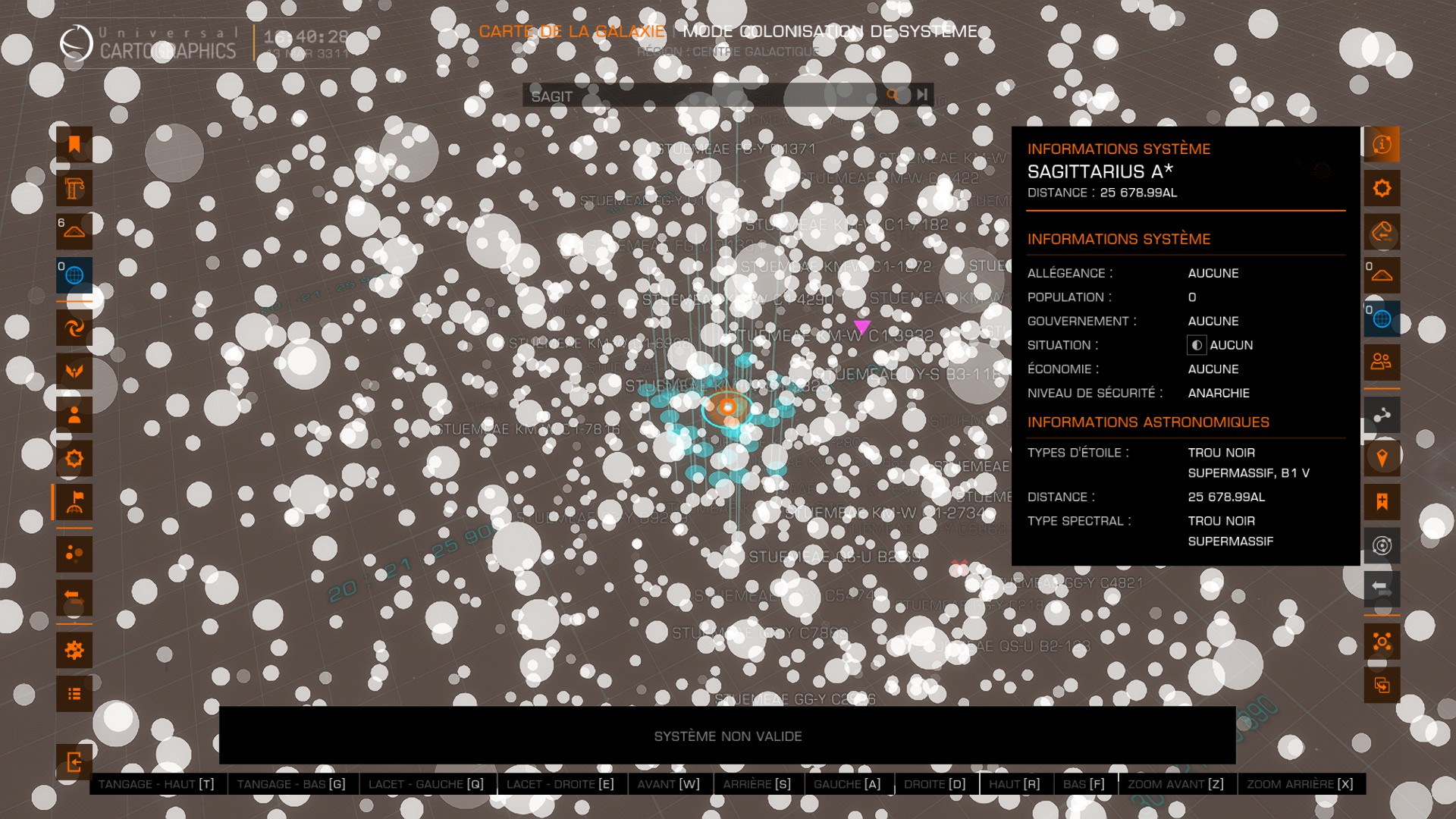Screen dimensions: 1456x819
Task: Click DROITE [D] control
Action: pyautogui.click(x=935, y=784)
